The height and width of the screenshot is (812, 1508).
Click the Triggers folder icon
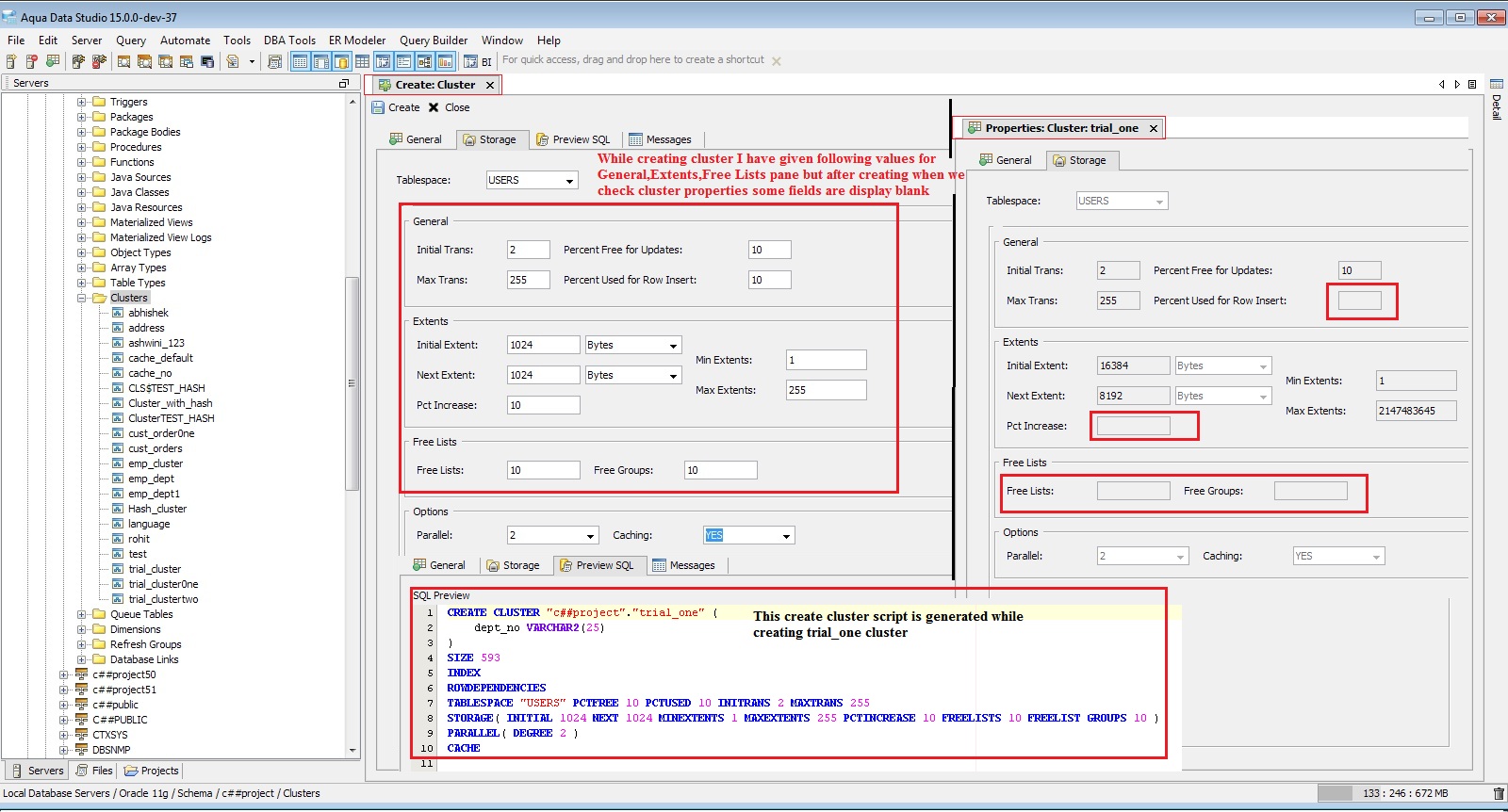99,102
